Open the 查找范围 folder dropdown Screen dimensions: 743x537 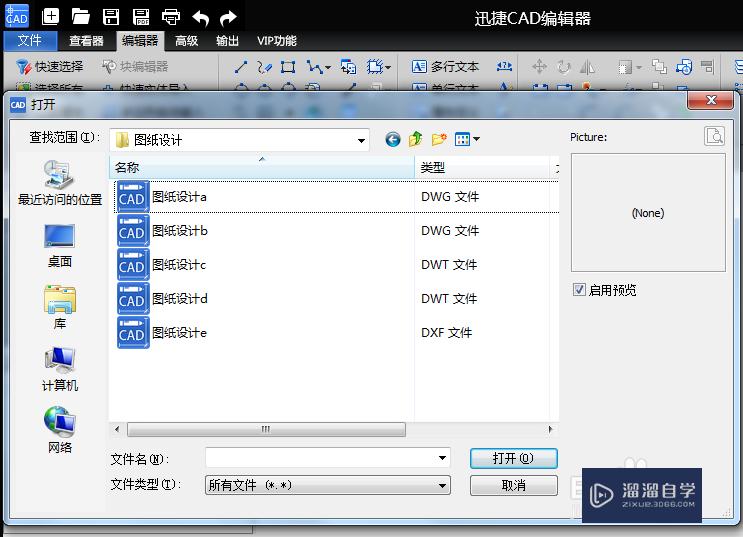pyautogui.click(x=361, y=140)
